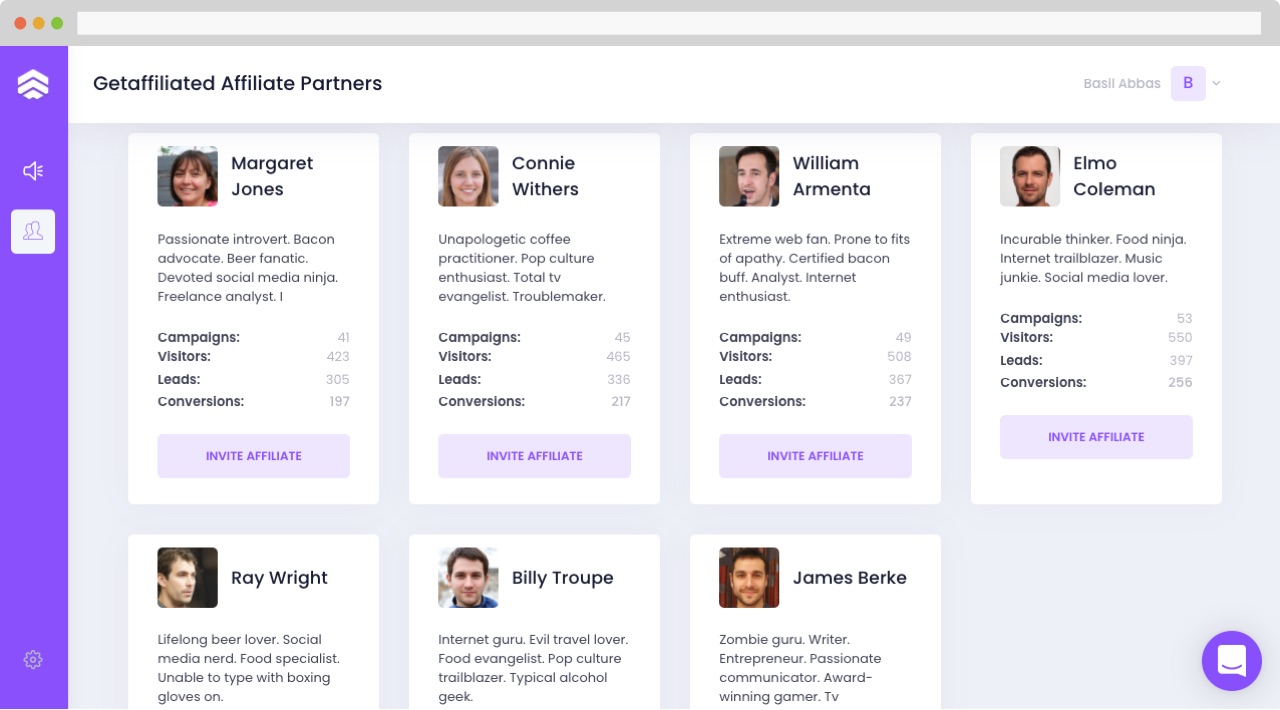Select the Elmo Coleman name
This screenshot has width=1280, height=710.
pos(1114,176)
